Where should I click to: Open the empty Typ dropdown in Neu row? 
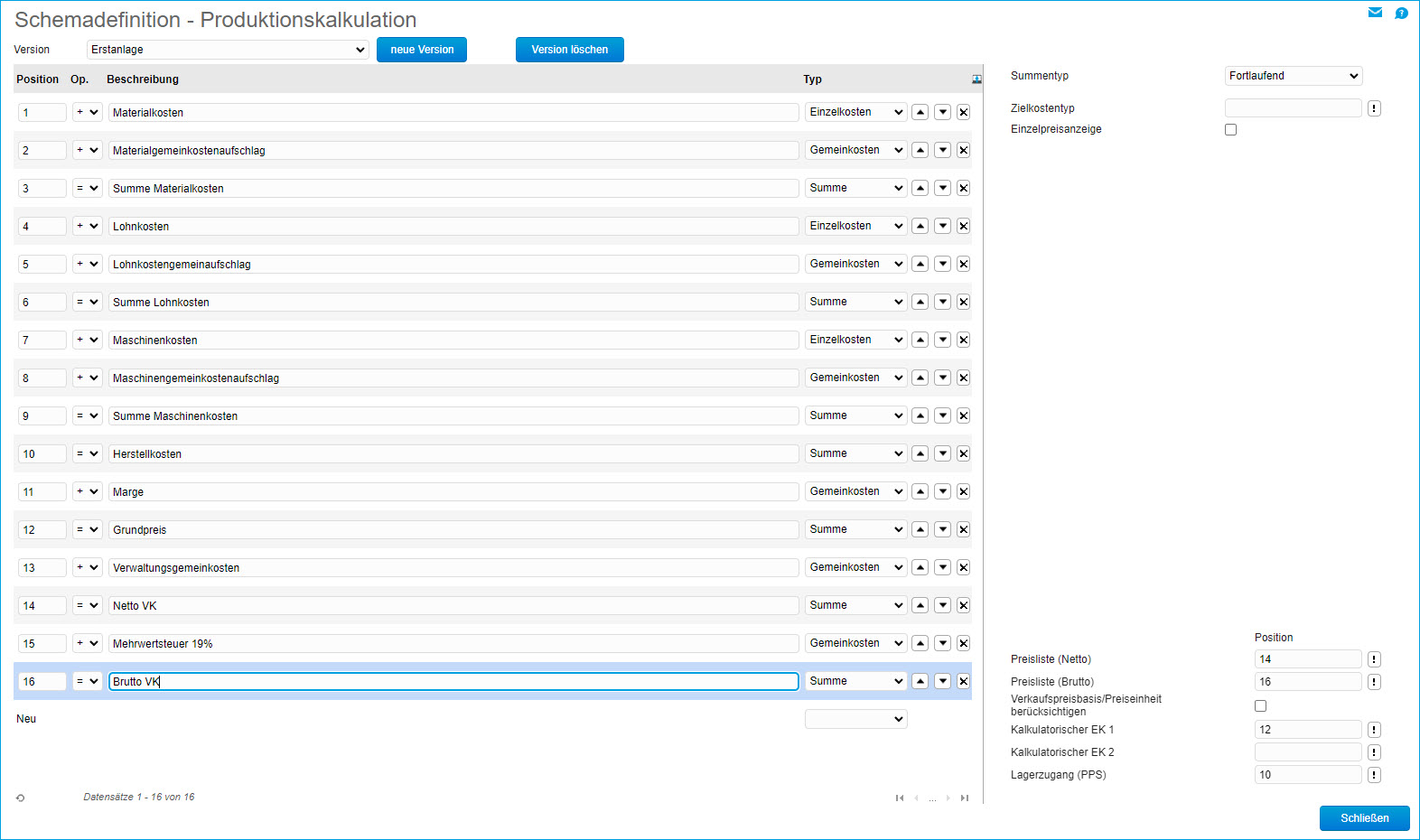point(855,719)
